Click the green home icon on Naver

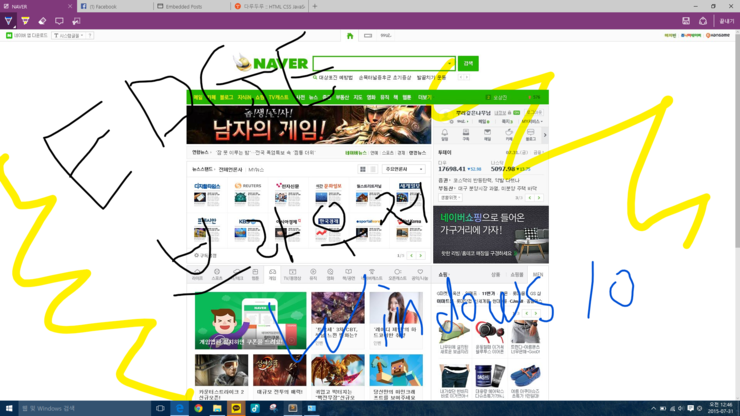pos(350,36)
